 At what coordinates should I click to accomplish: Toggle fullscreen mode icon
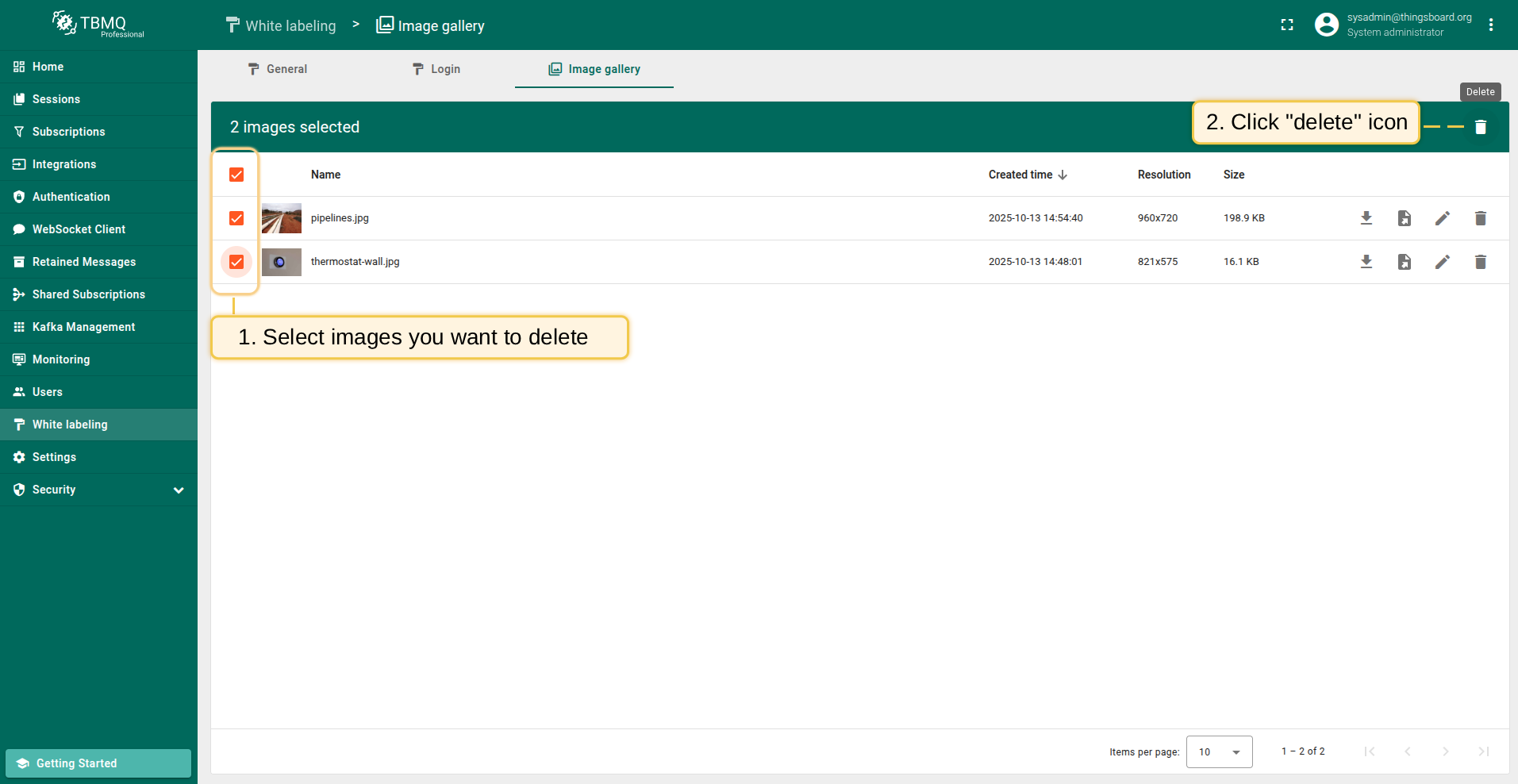coord(1287,25)
